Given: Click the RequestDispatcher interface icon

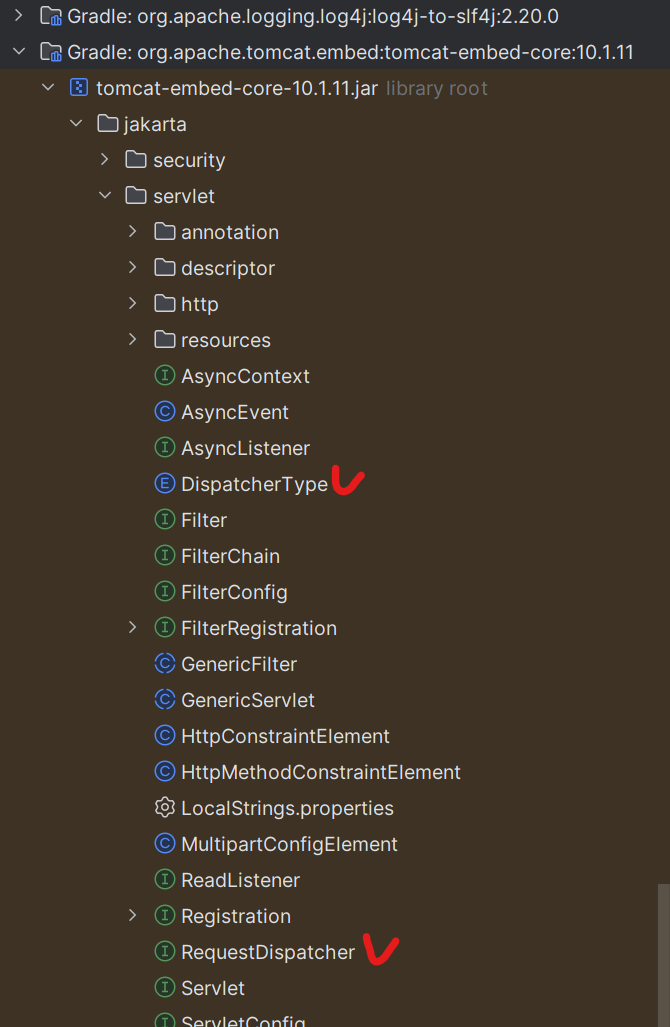Looking at the screenshot, I should (165, 952).
